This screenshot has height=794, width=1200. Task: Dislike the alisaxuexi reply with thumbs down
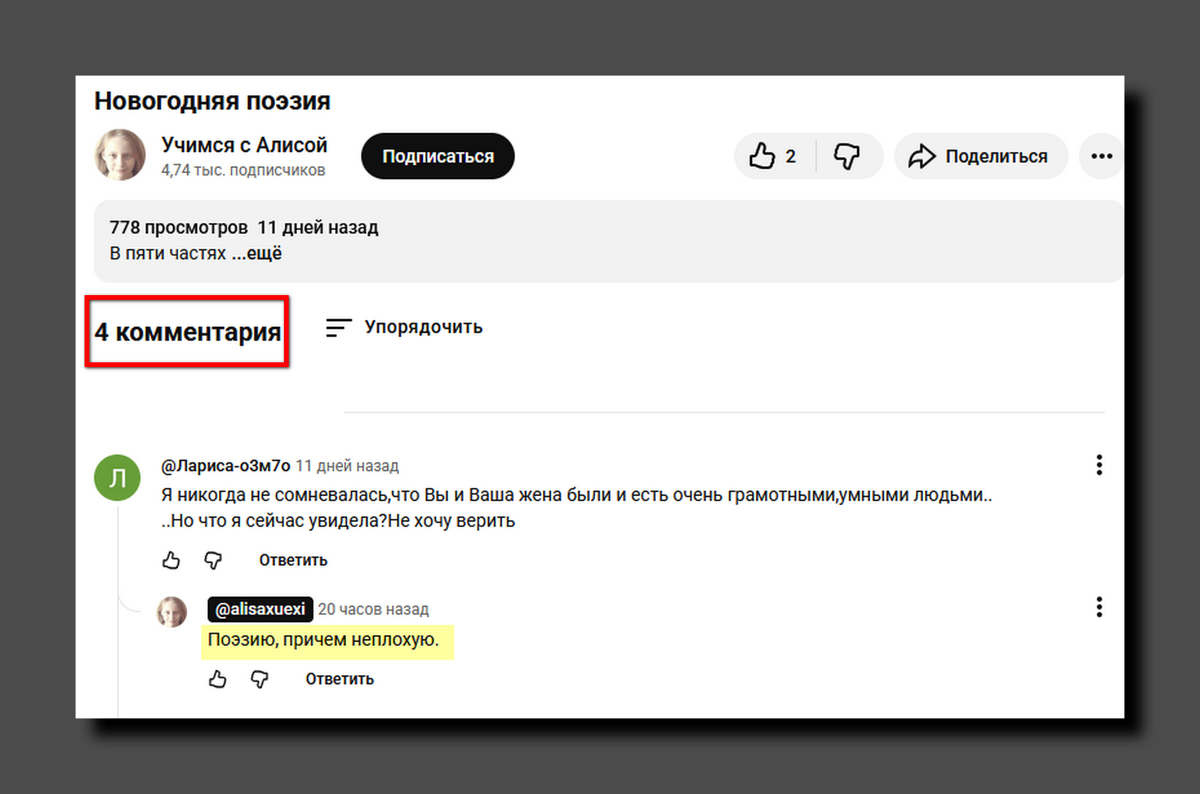coord(259,678)
